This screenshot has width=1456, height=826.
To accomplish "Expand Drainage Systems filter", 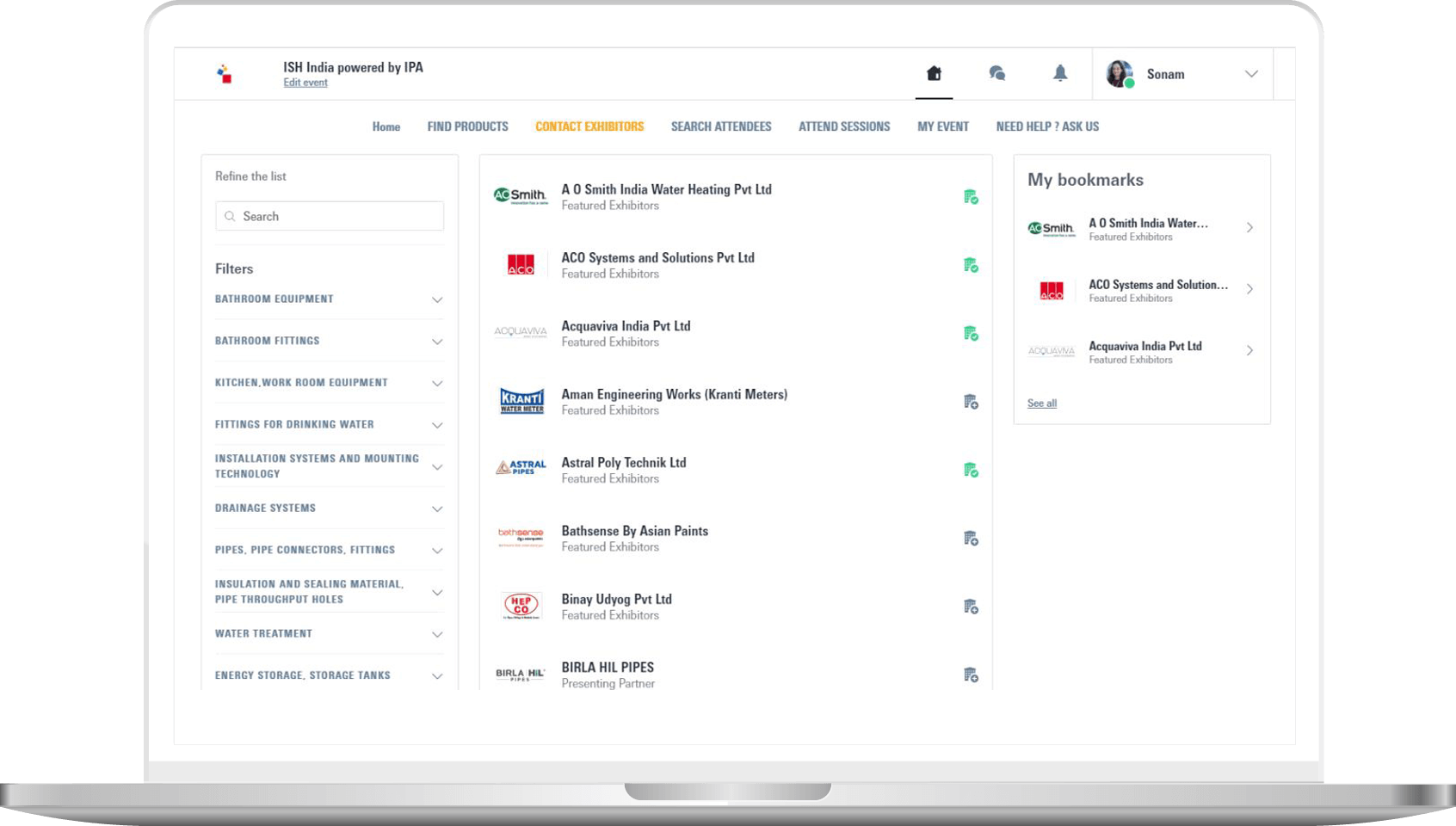I will pyautogui.click(x=437, y=509).
